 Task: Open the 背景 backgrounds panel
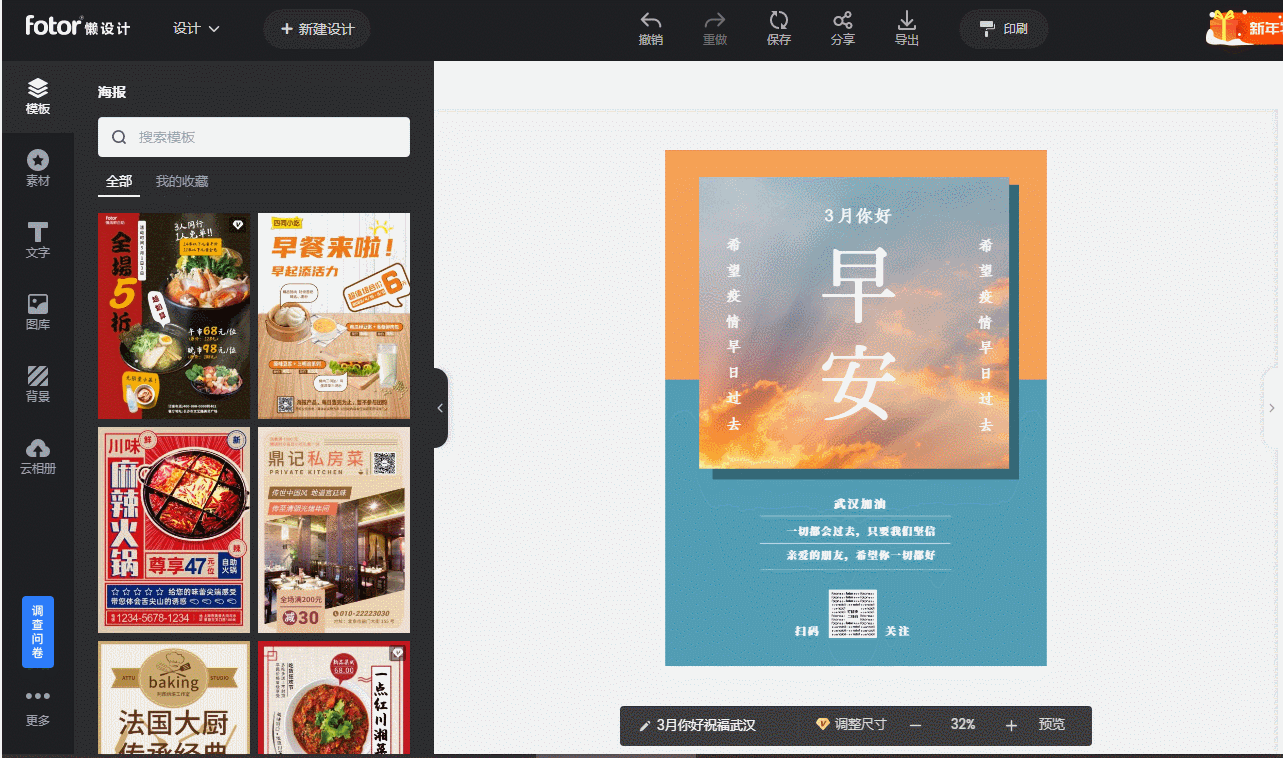38,385
